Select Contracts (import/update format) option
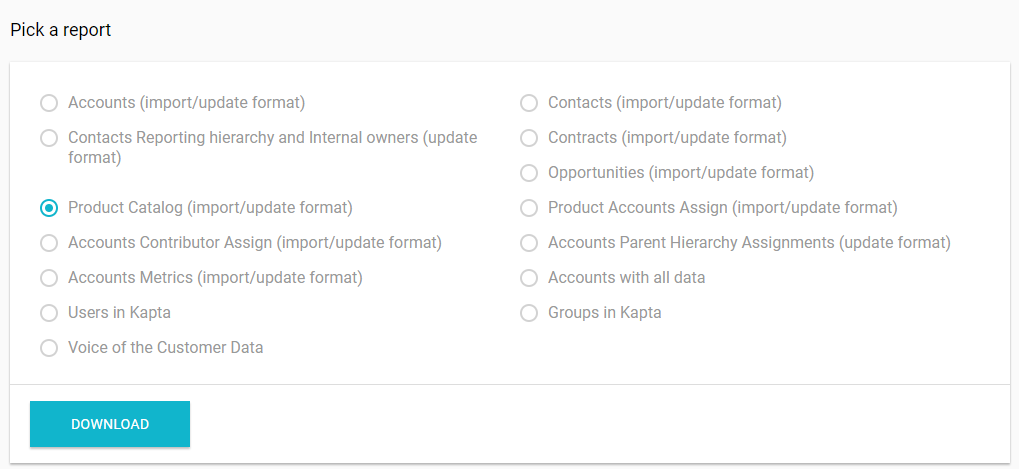This screenshot has height=469, width=1019. pos(529,138)
